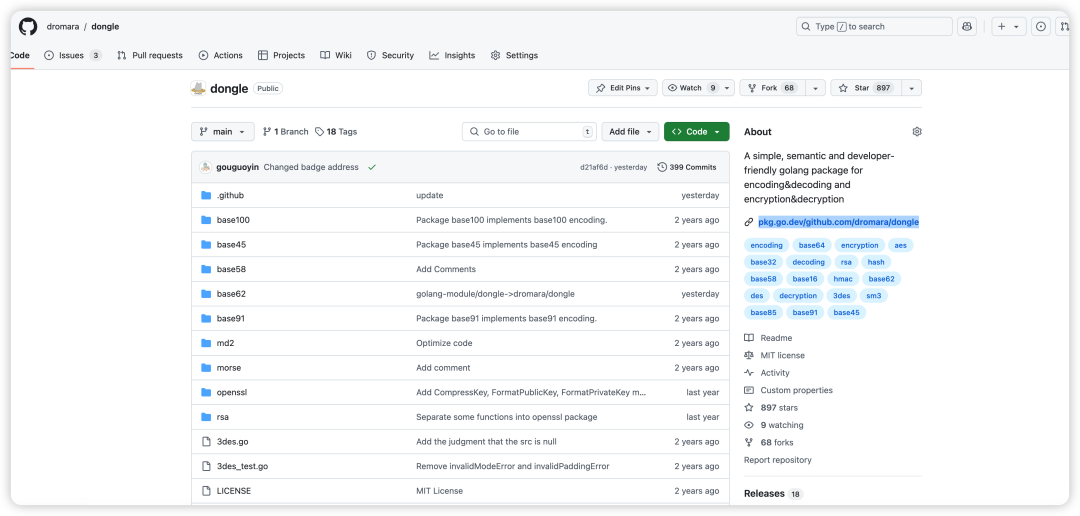Open the Projects tab
This screenshot has width=1080, height=516.
[x=281, y=55]
